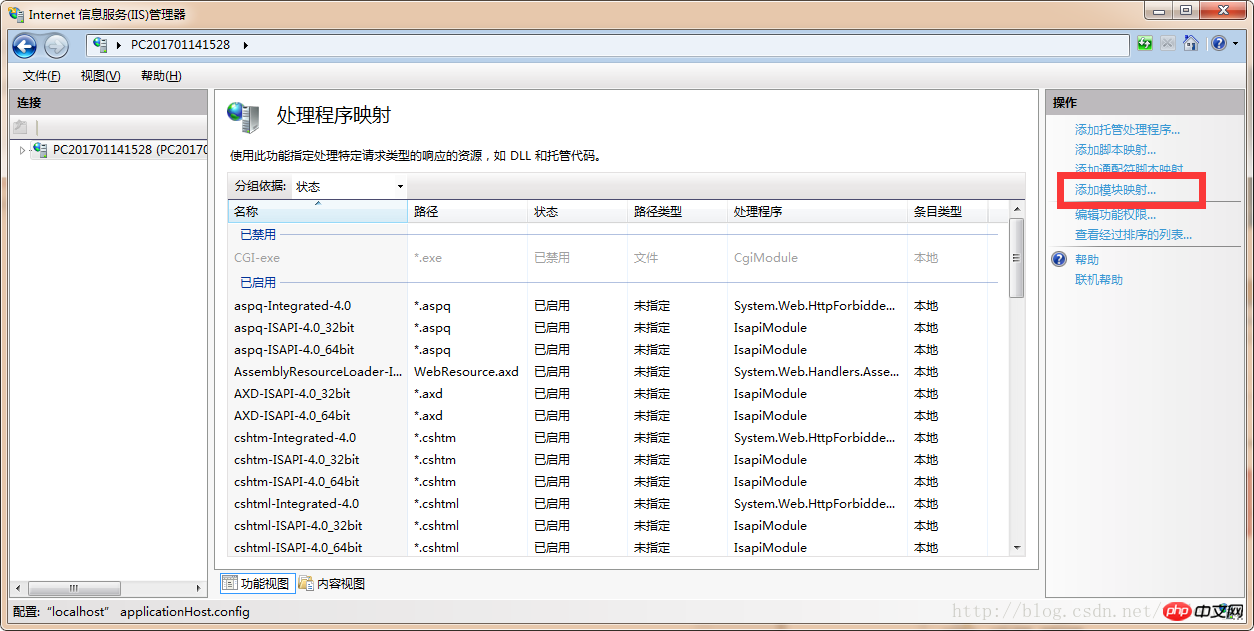Select the cshtm-ISAPI-4.0_32bit row

tap(617, 460)
